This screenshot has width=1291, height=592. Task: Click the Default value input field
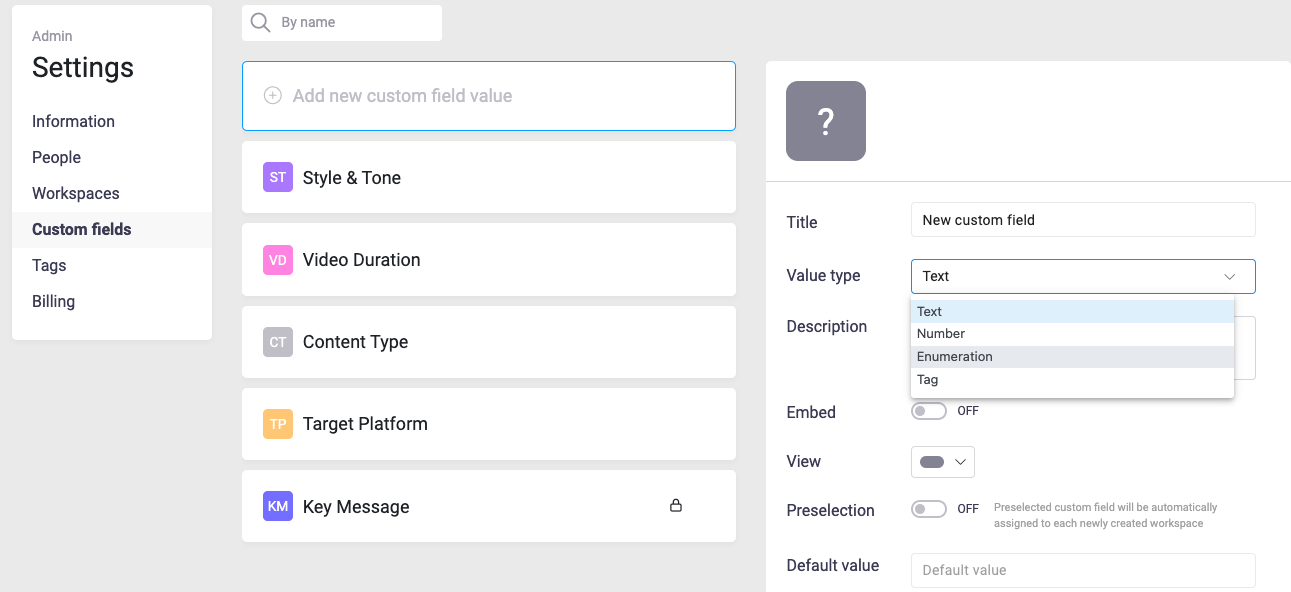coord(1082,570)
